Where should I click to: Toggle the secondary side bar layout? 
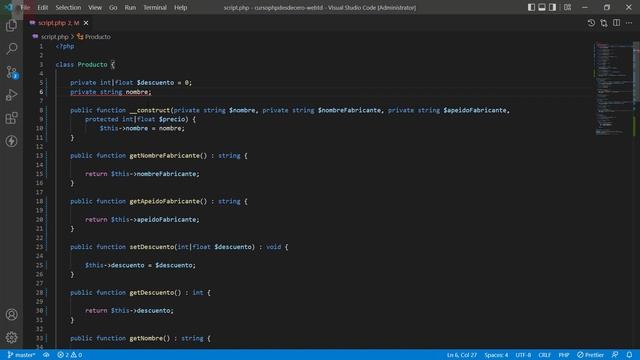click(x=552, y=7)
